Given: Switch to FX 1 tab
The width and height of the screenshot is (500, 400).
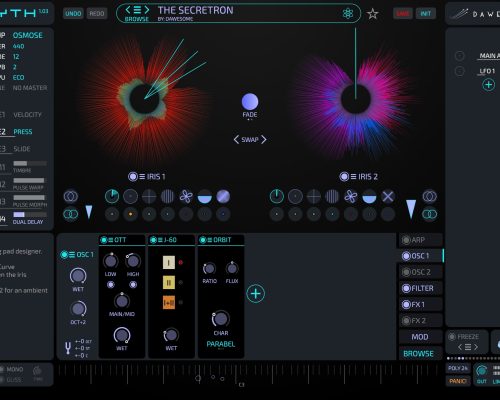Looking at the screenshot, I should [420, 304].
